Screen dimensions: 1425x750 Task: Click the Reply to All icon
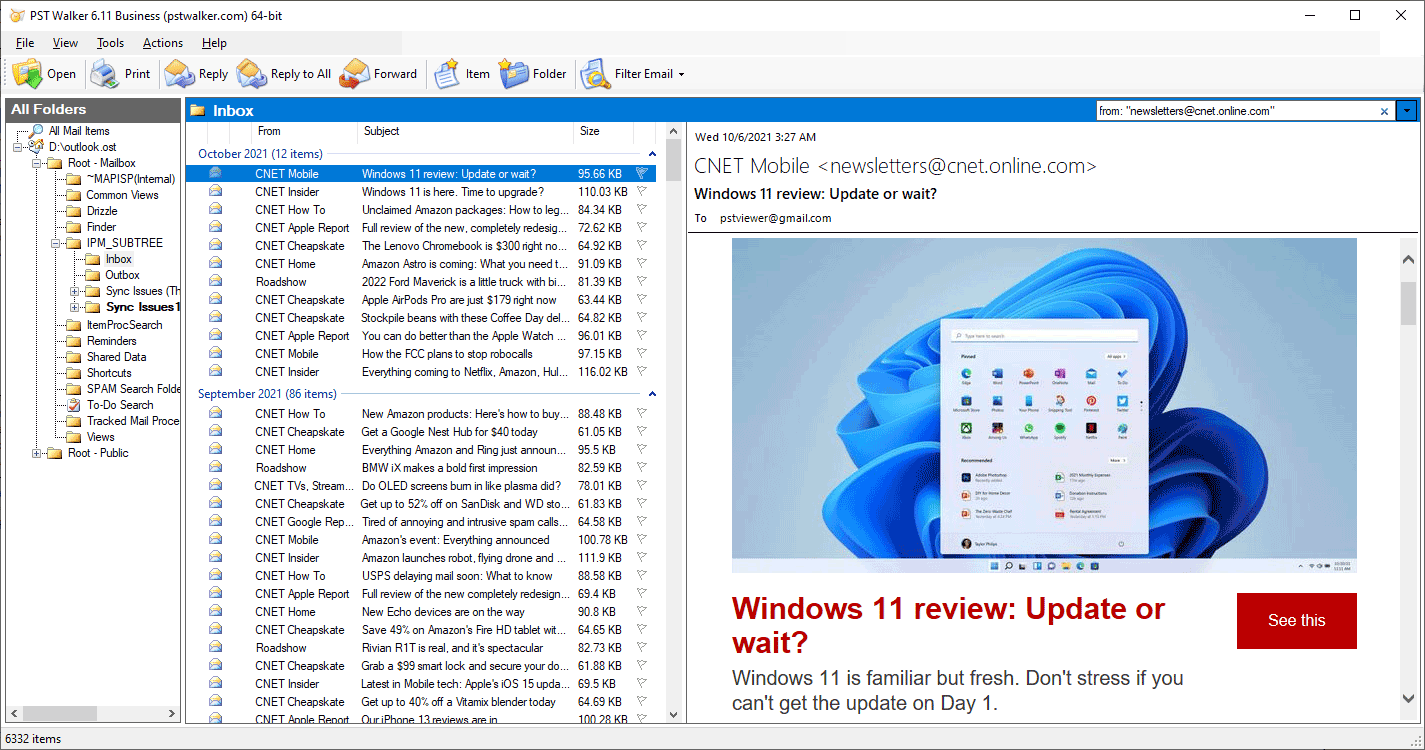coord(251,74)
